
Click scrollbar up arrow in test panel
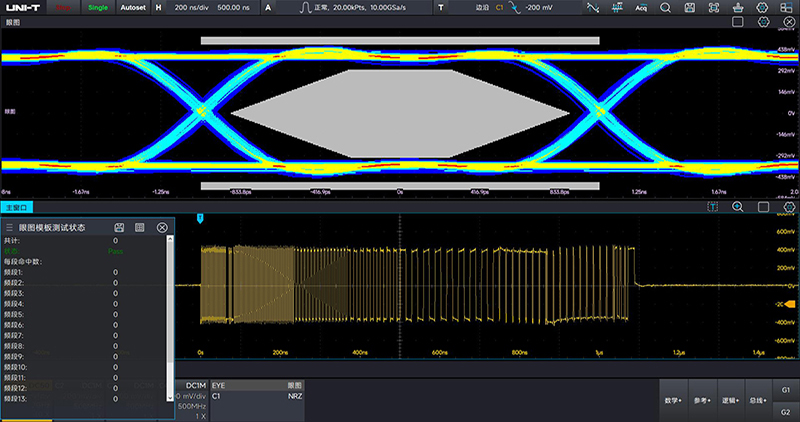[170, 240]
